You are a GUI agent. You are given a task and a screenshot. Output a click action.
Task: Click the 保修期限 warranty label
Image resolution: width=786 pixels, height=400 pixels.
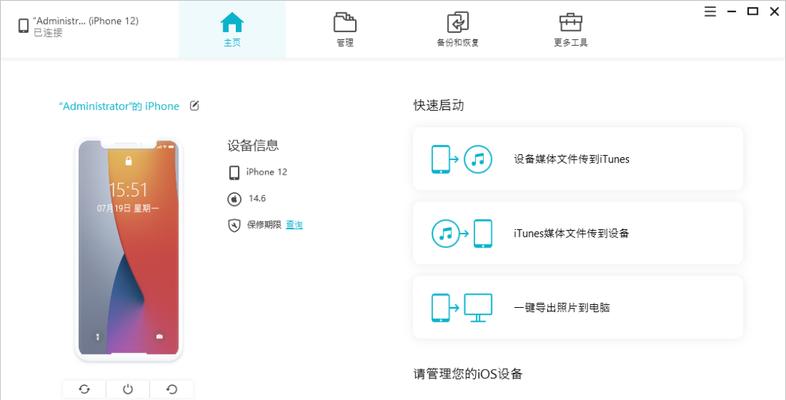point(264,225)
